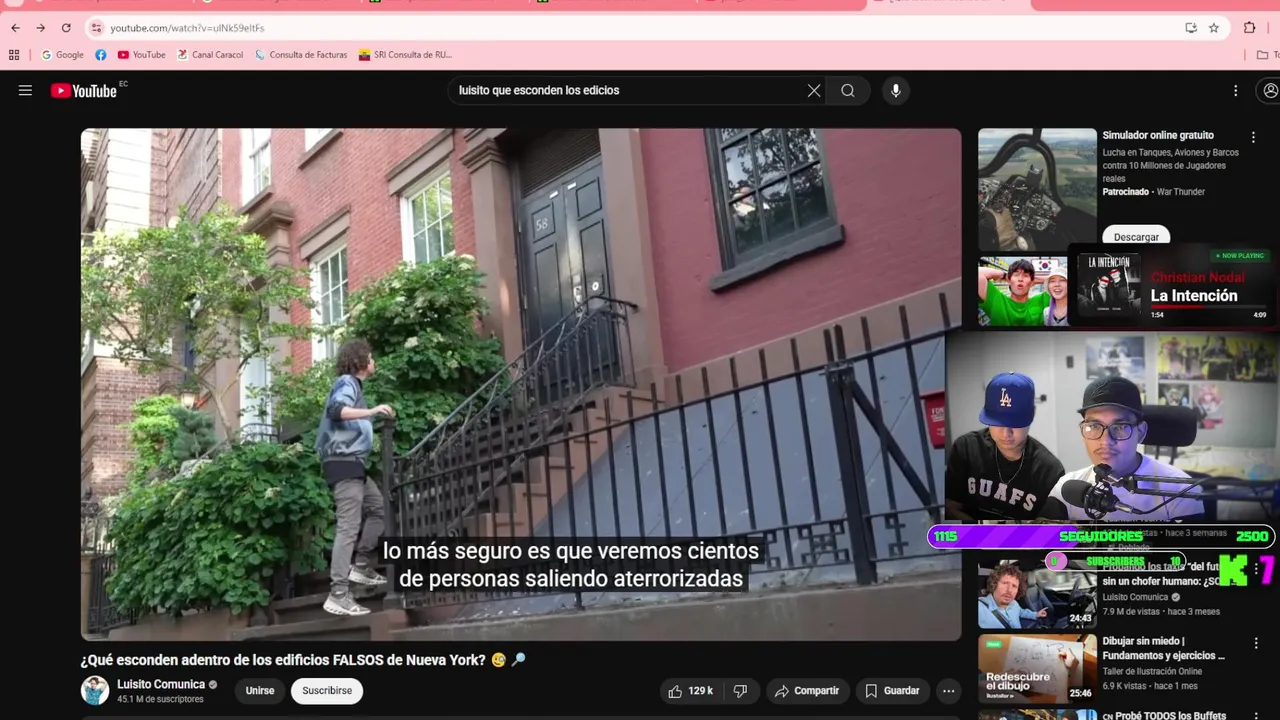Click the magnifier search button

[848, 90]
